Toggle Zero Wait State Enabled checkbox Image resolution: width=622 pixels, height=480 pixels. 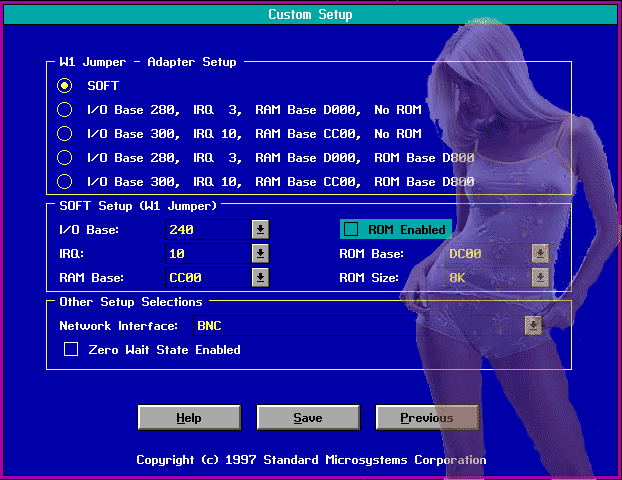pyautogui.click(x=71, y=350)
